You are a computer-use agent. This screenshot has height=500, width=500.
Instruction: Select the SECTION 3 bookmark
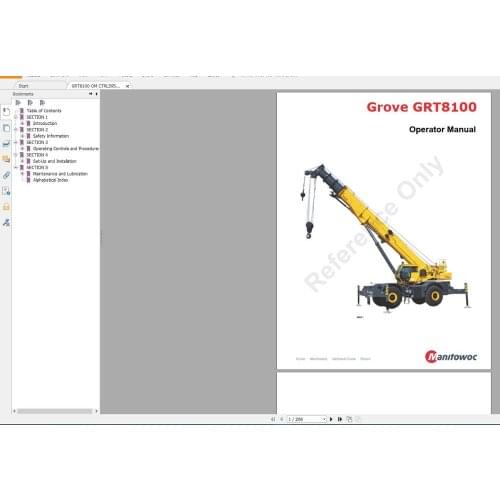37,142
